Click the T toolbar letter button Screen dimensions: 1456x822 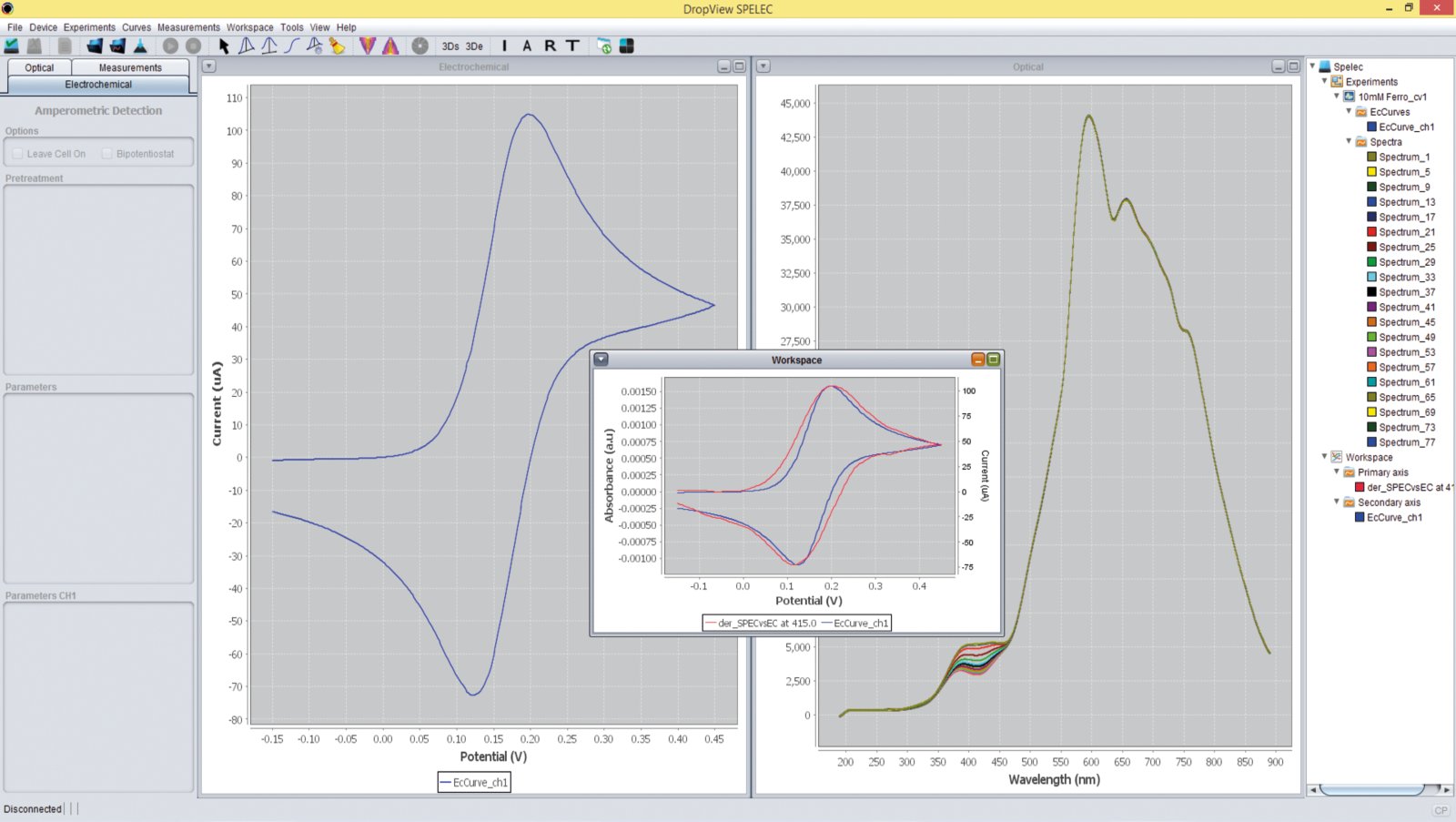572,46
